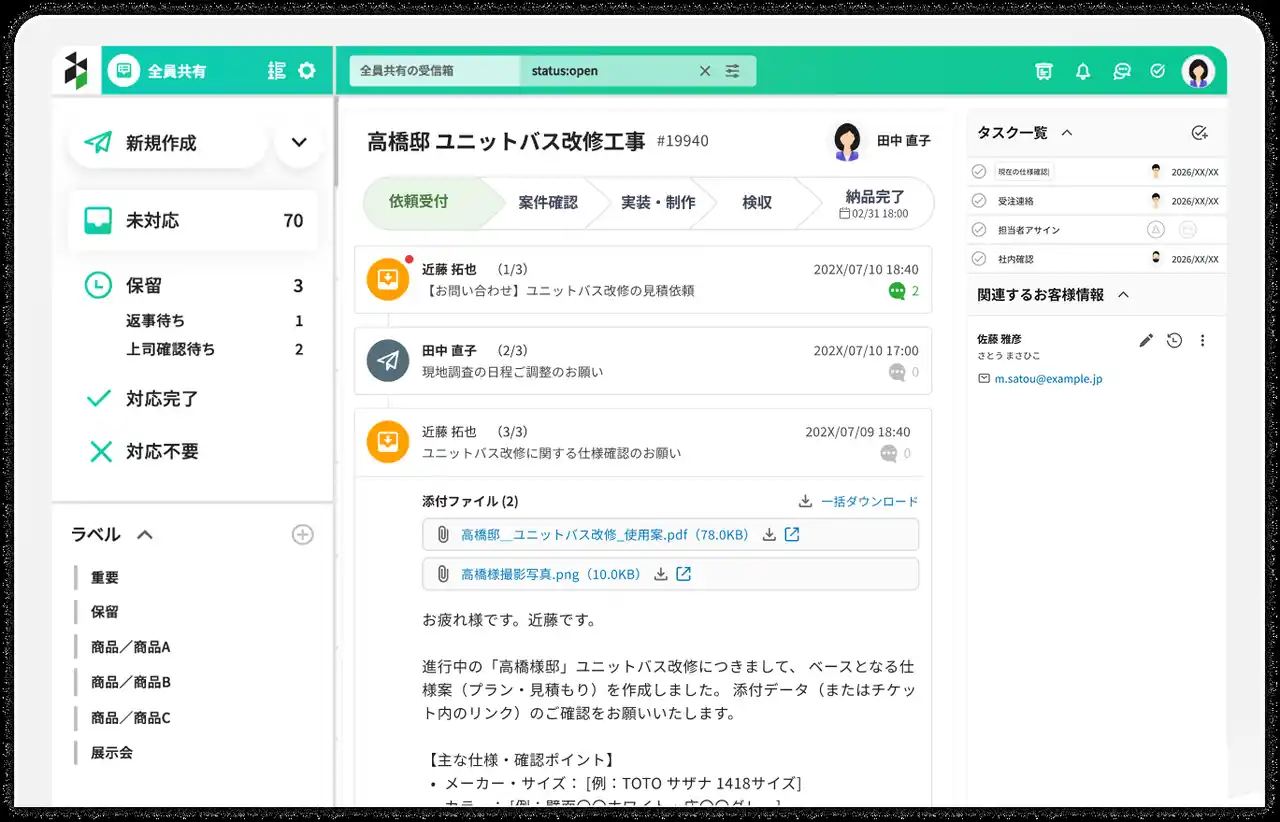Click the settings gear in the sidebar header
1280x822 pixels.
(307, 71)
